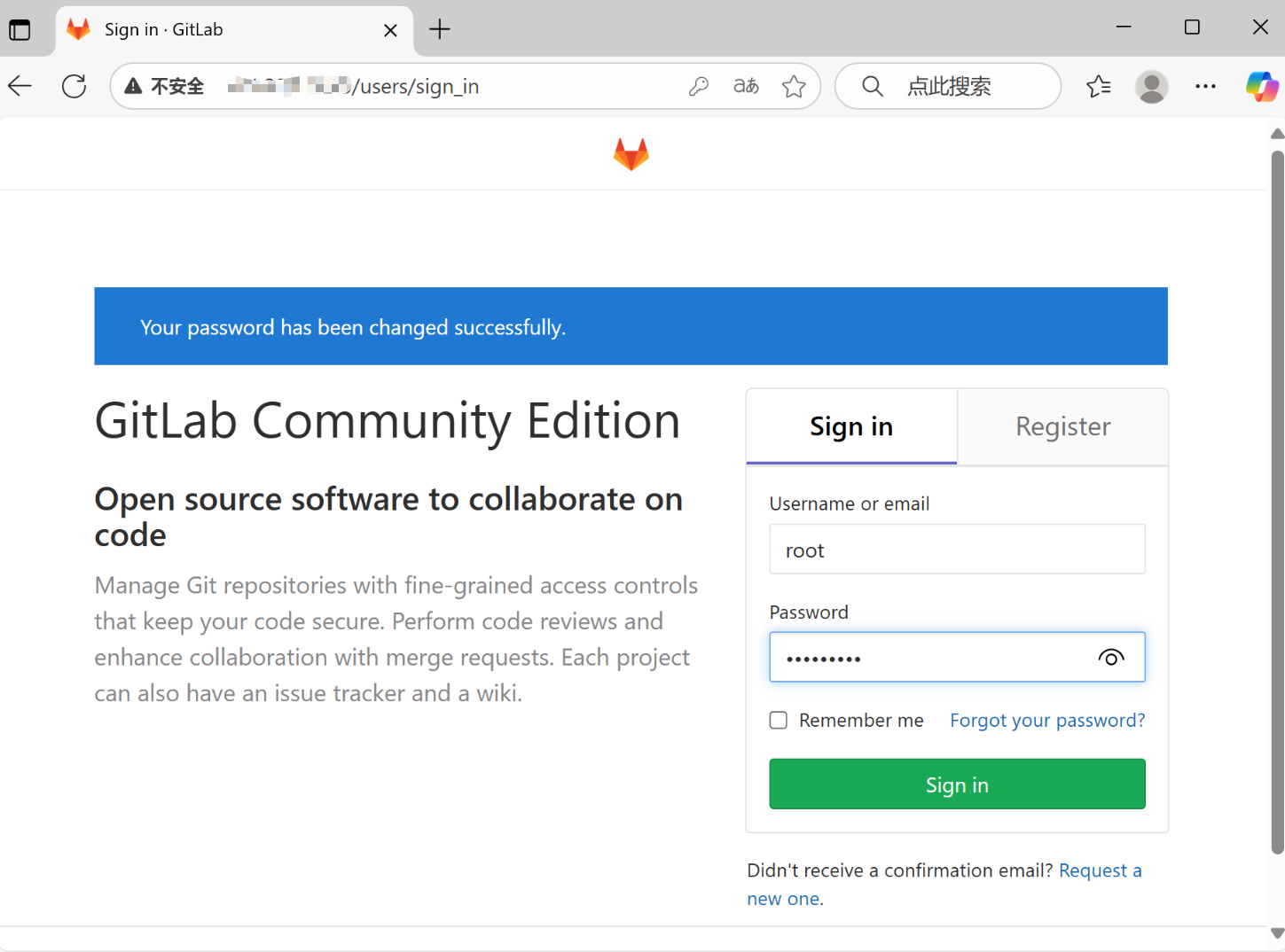Open a new browser tab
Viewport: 1285px width, 952px height.
click(x=439, y=29)
